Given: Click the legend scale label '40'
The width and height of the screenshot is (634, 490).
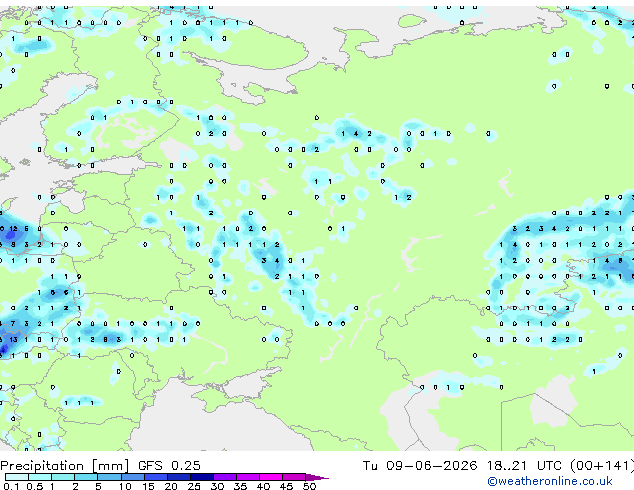Looking at the screenshot, I should [263, 486].
